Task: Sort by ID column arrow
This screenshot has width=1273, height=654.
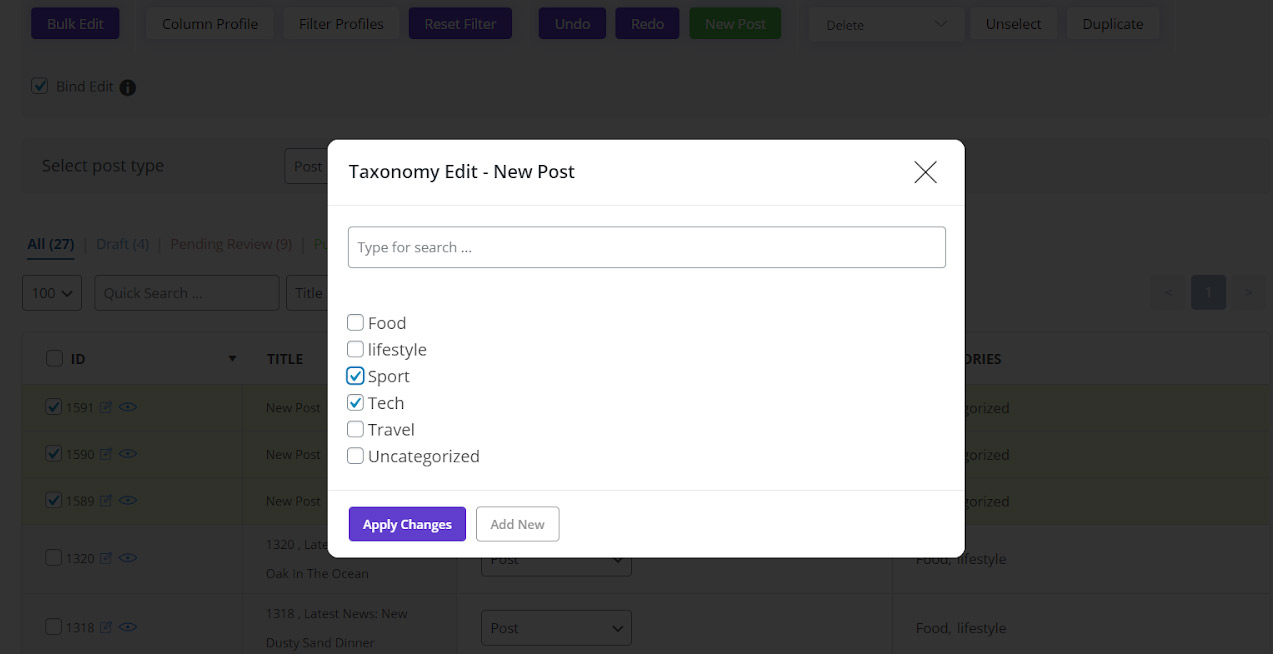Action: (x=233, y=359)
